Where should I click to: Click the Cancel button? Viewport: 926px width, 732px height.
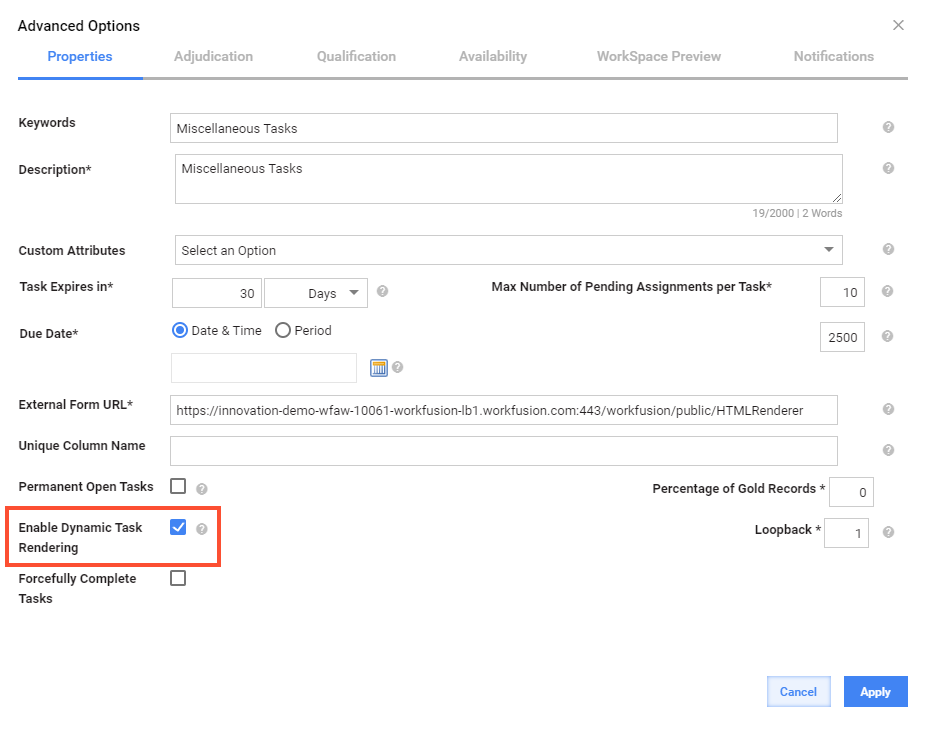[798, 692]
